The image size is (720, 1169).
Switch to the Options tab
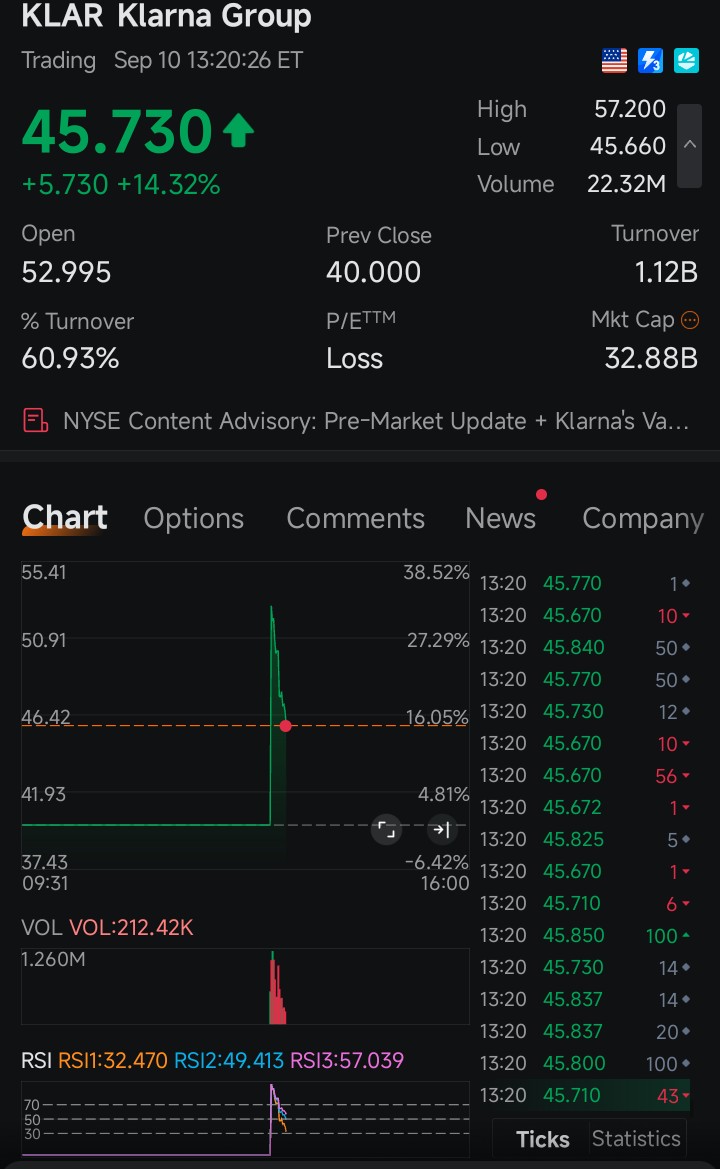click(194, 518)
